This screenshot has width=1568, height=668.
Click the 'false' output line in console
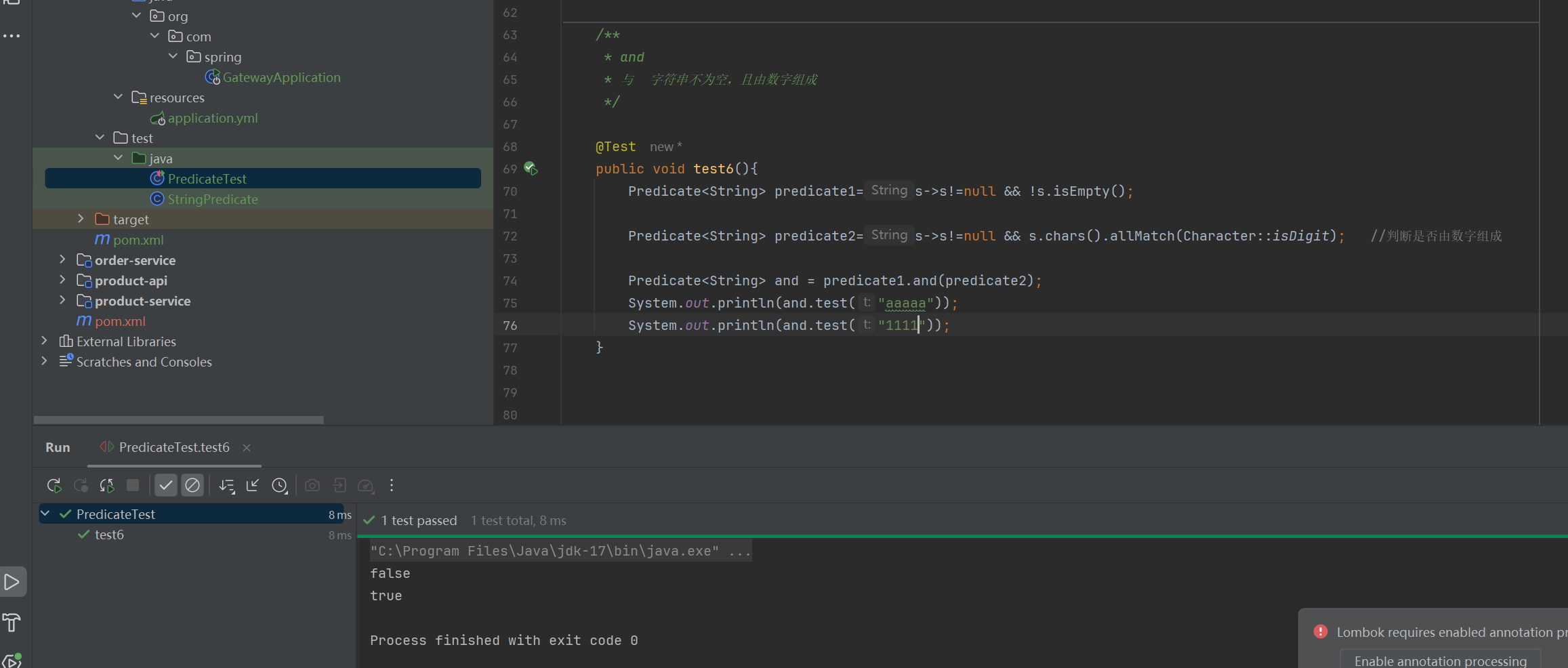[390, 573]
